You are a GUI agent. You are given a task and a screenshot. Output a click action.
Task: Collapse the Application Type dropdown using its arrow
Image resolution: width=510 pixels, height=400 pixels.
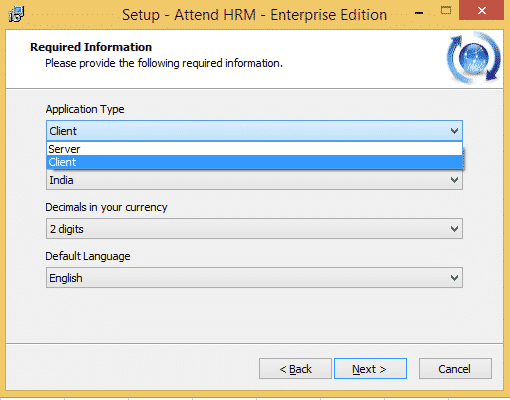pos(454,131)
